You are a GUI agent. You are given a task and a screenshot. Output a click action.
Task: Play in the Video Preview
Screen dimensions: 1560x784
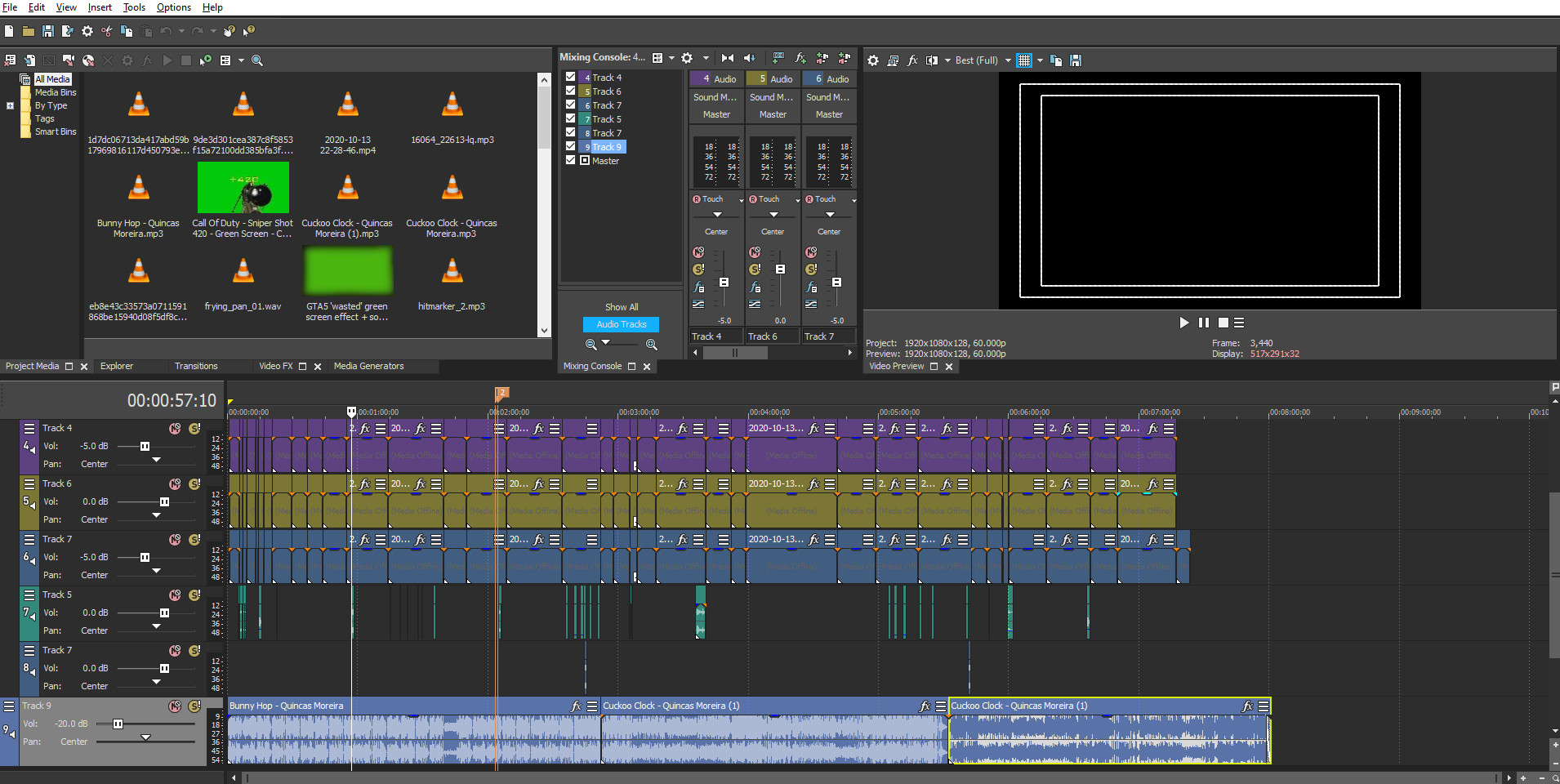pyautogui.click(x=1184, y=323)
